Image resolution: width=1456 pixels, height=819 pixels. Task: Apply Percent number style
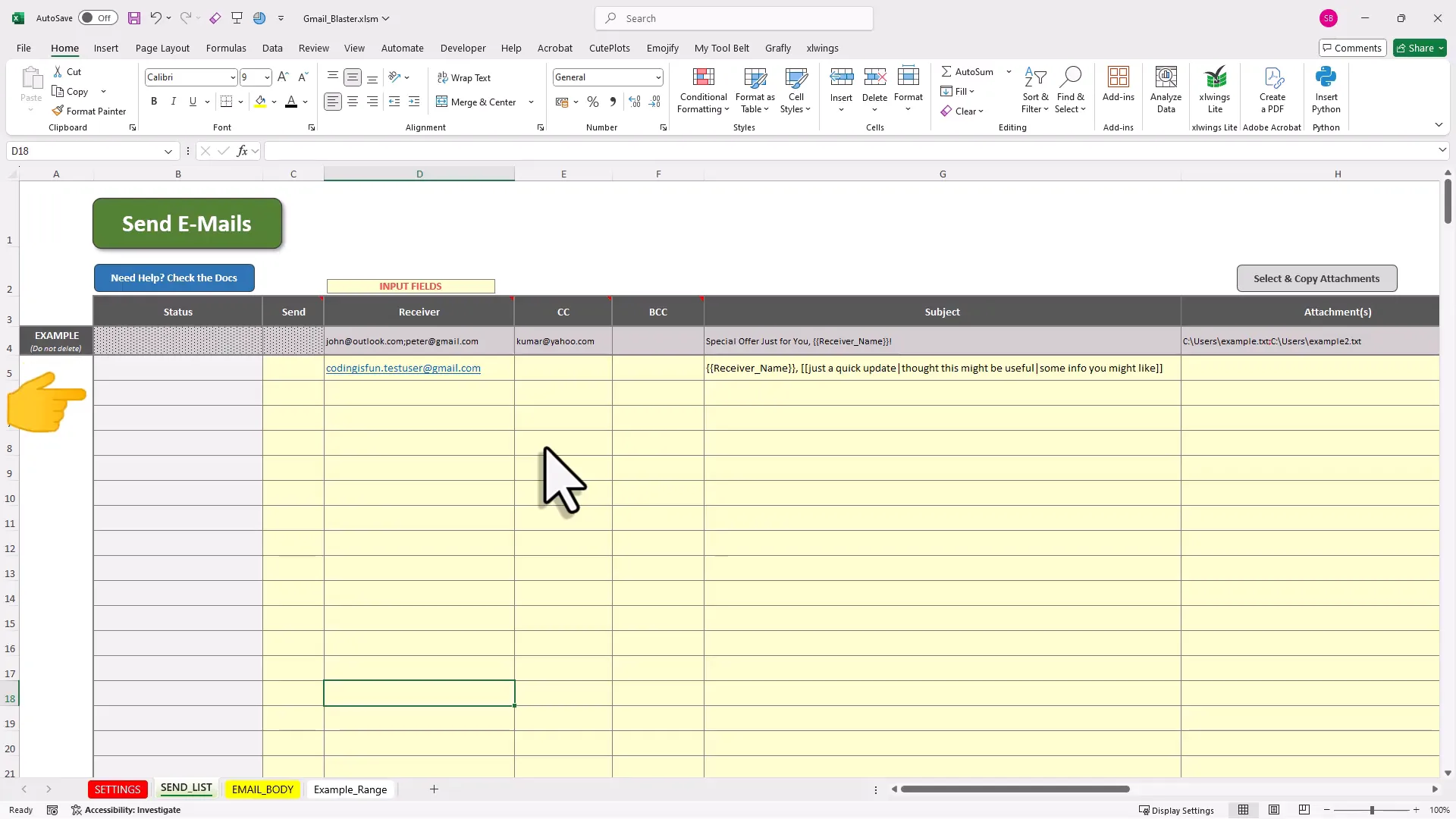[x=593, y=102]
